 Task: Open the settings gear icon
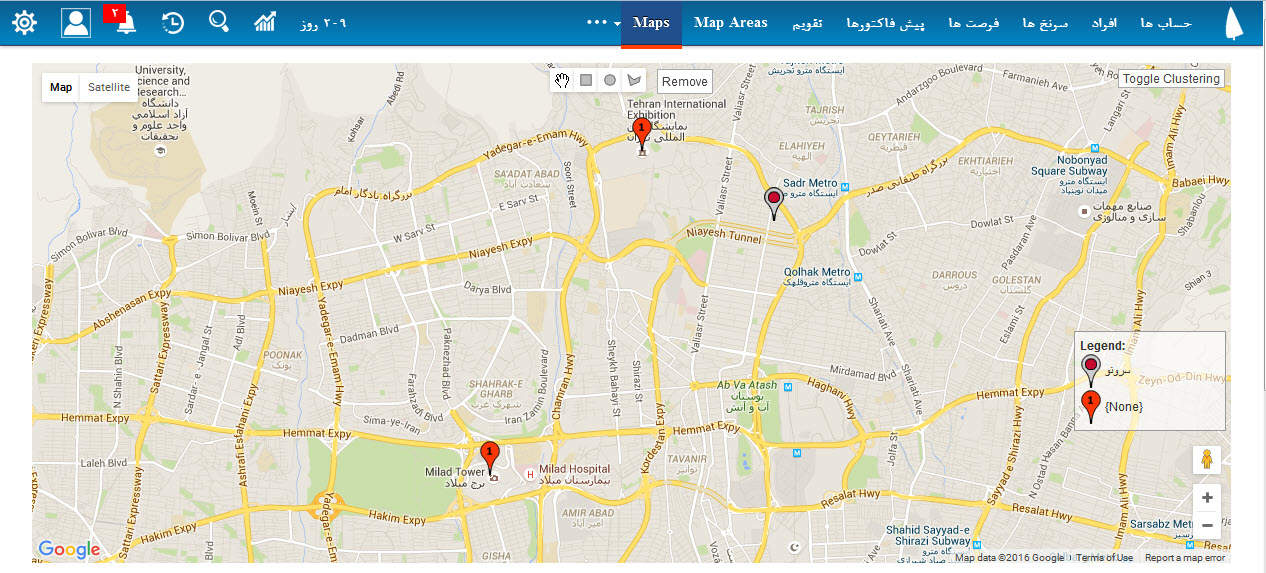pos(24,22)
